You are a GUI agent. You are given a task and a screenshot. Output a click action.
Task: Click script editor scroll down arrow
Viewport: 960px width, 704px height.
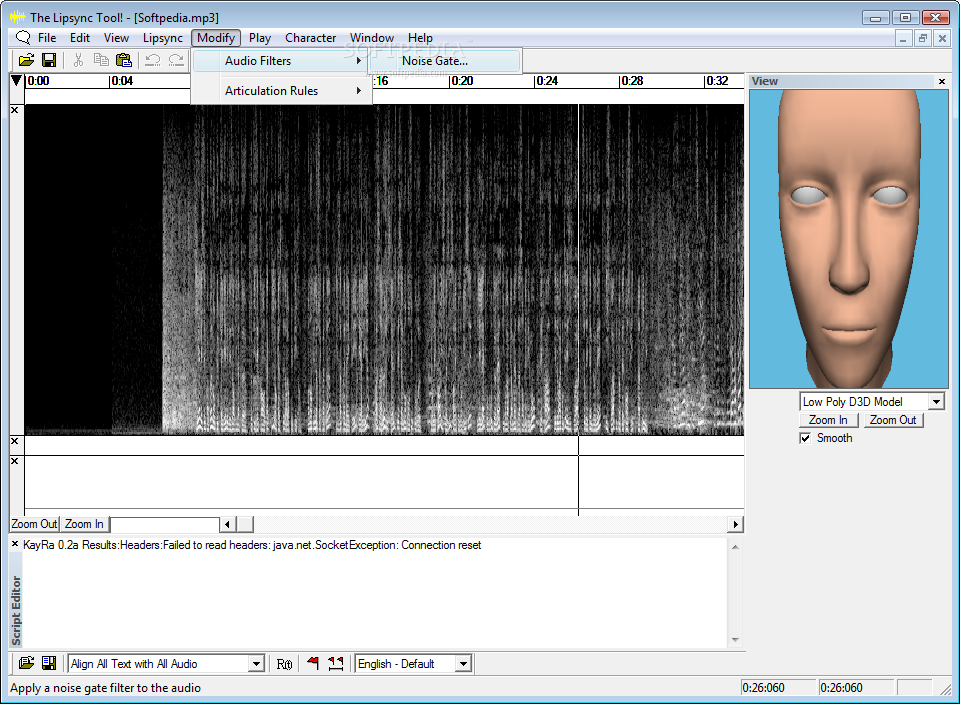click(x=735, y=640)
